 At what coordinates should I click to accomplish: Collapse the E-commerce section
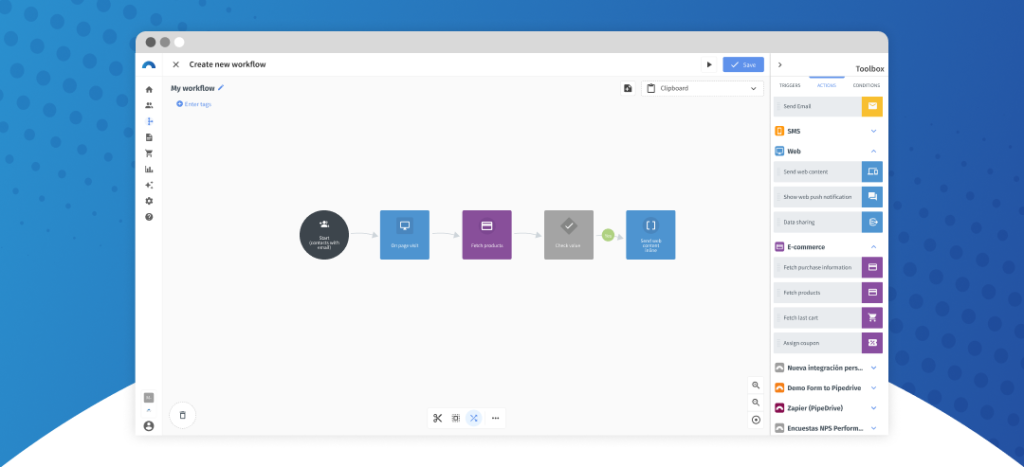[873, 246]
